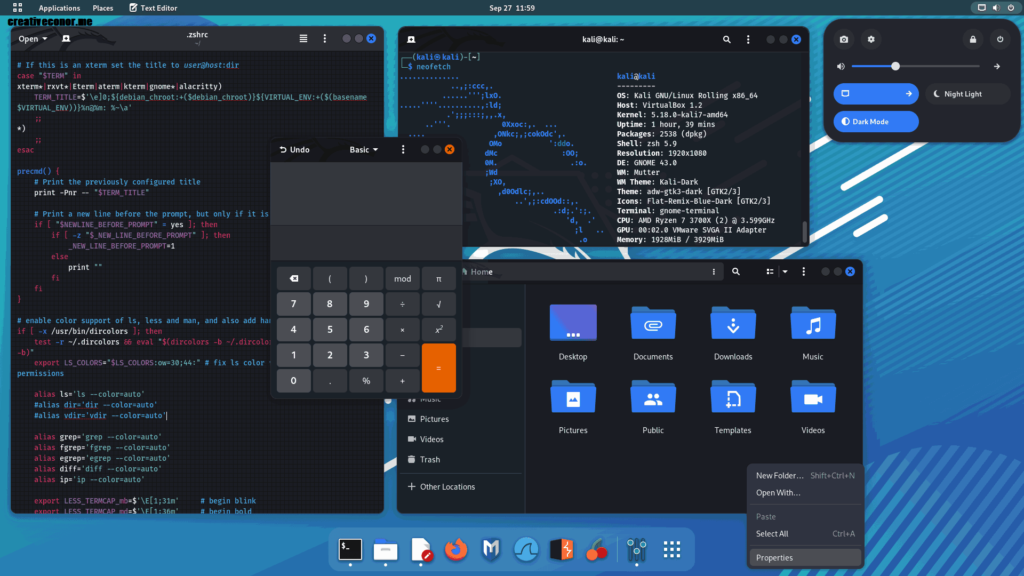The image size is (1024, 576).
Task: Click terminal window scrollbar
Action: coord(805,231)
